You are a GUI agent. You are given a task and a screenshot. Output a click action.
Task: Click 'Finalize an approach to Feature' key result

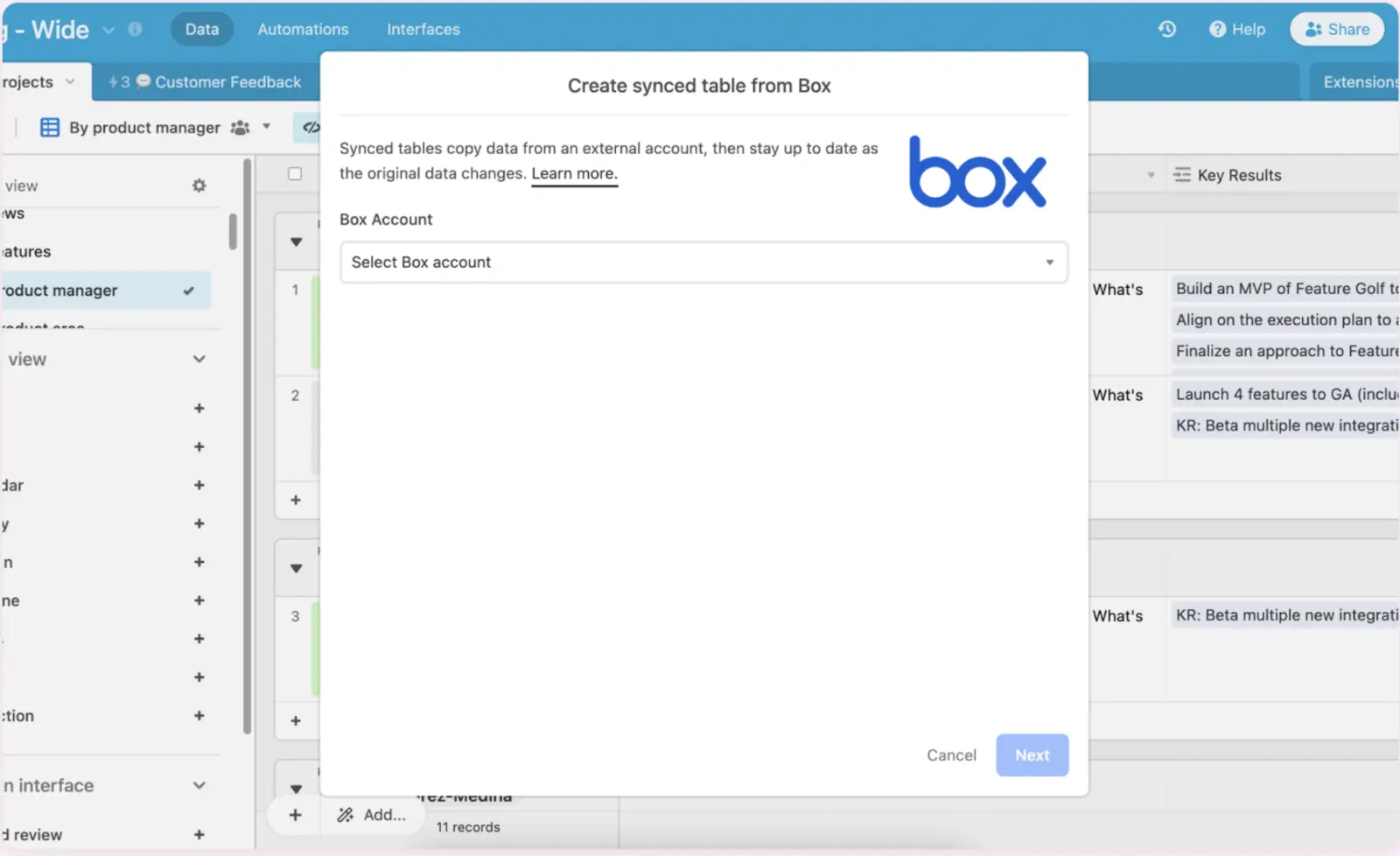[1286, 351]
